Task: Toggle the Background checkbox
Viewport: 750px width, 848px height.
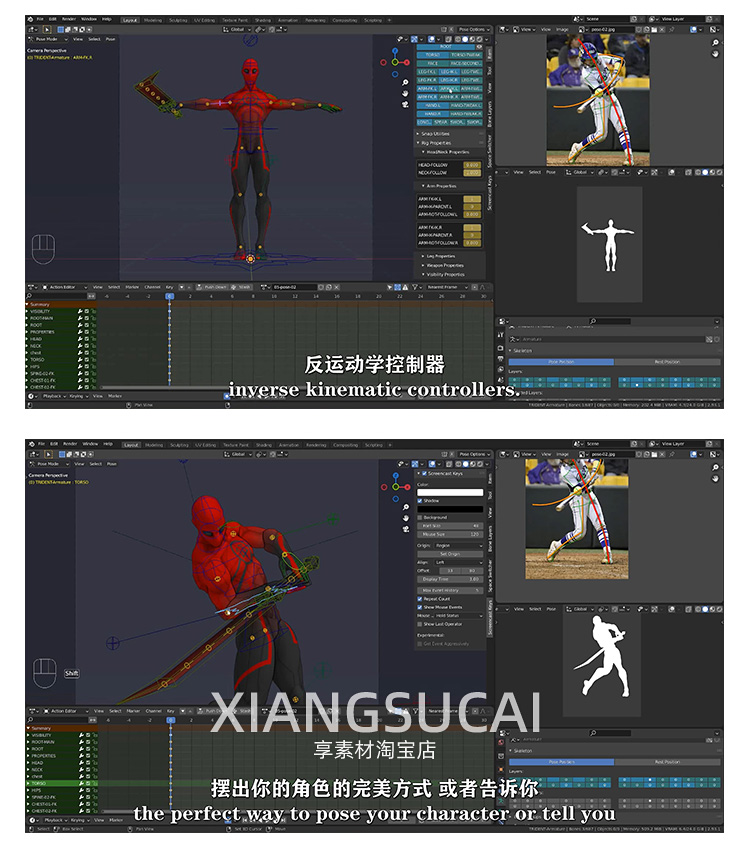Action: tap(420, 518)
